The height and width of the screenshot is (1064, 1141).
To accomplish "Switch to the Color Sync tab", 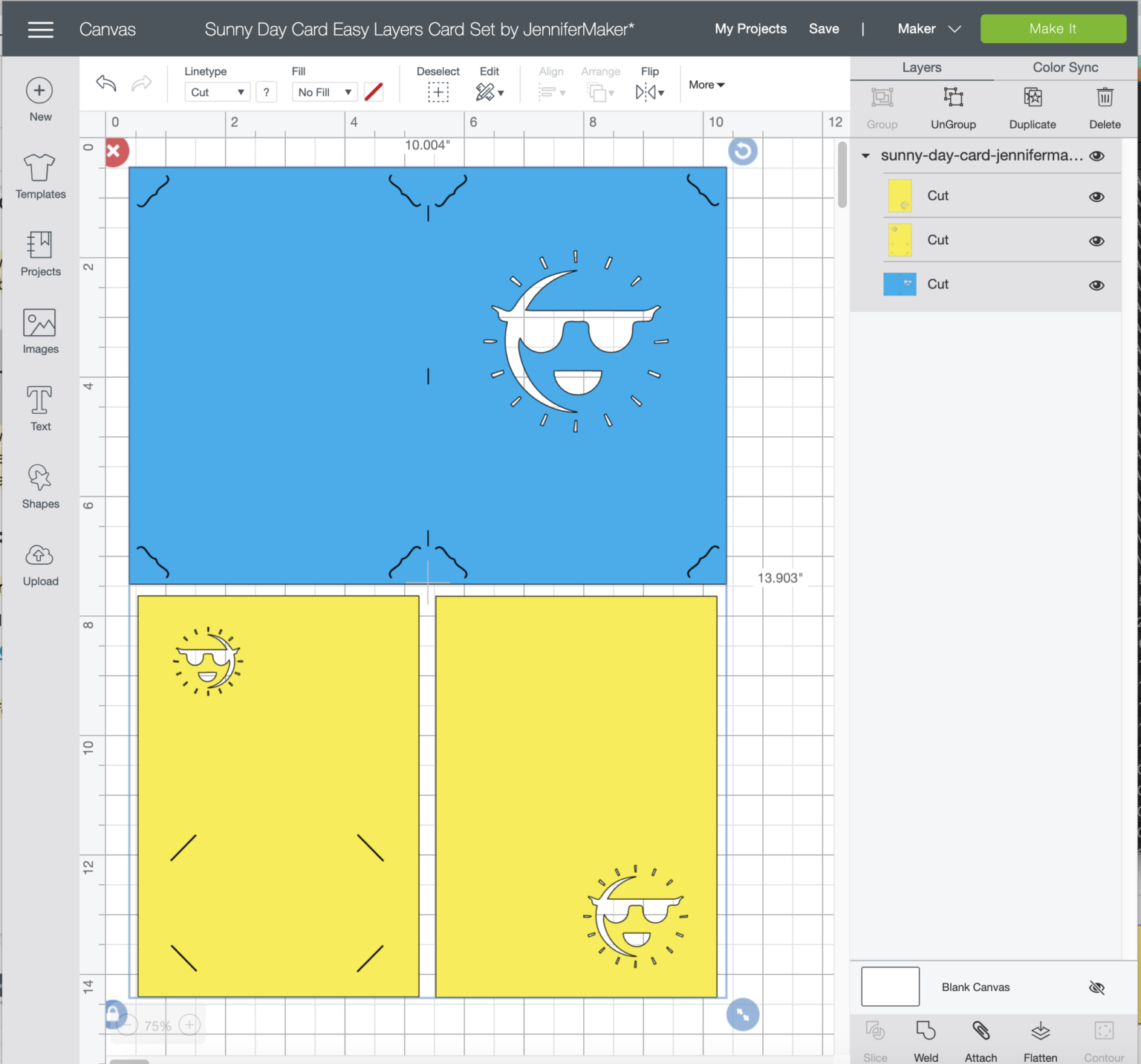I will pyautogui.click(x=1065, y=68).
